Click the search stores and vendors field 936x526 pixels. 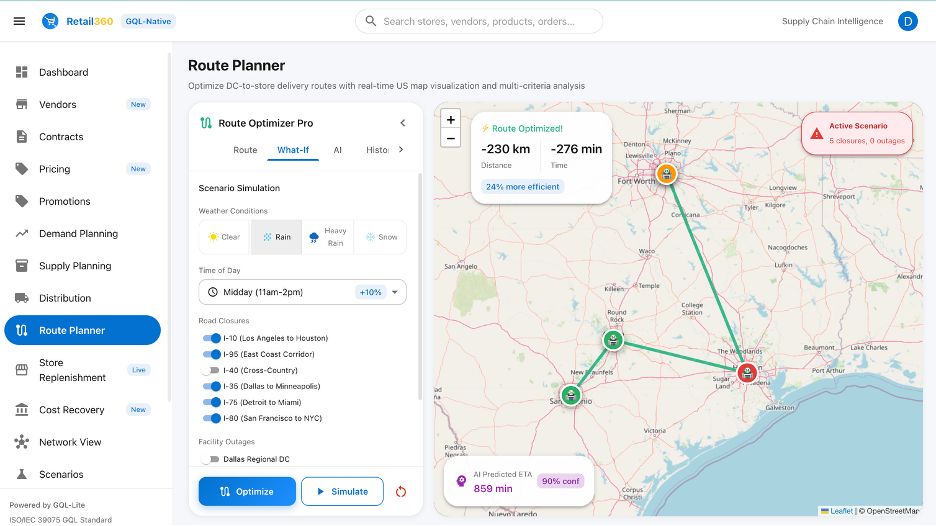(479, 21)
